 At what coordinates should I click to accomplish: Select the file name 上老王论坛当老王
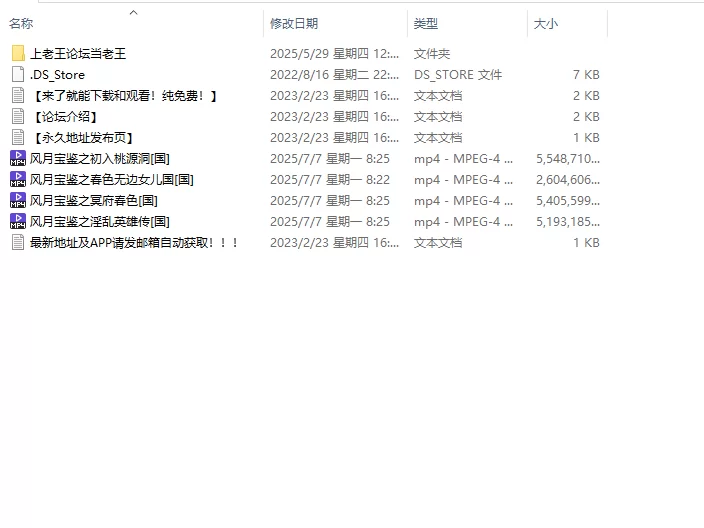click(x=78, y=54)
